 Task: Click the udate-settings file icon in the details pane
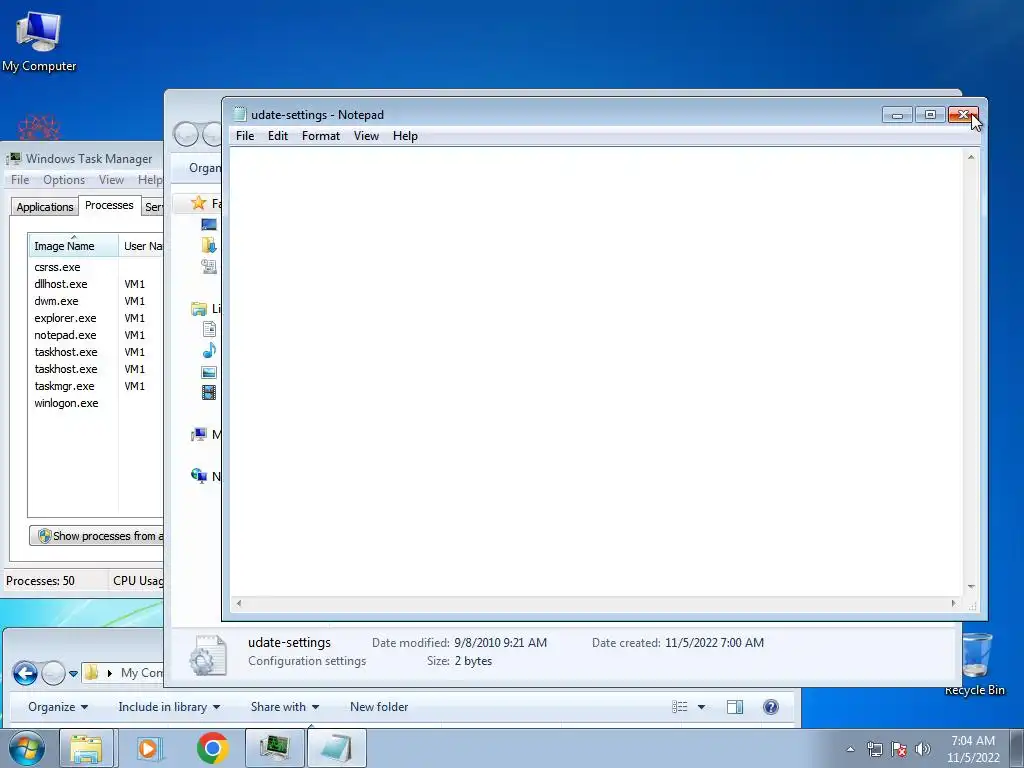(x=208, y=655)
